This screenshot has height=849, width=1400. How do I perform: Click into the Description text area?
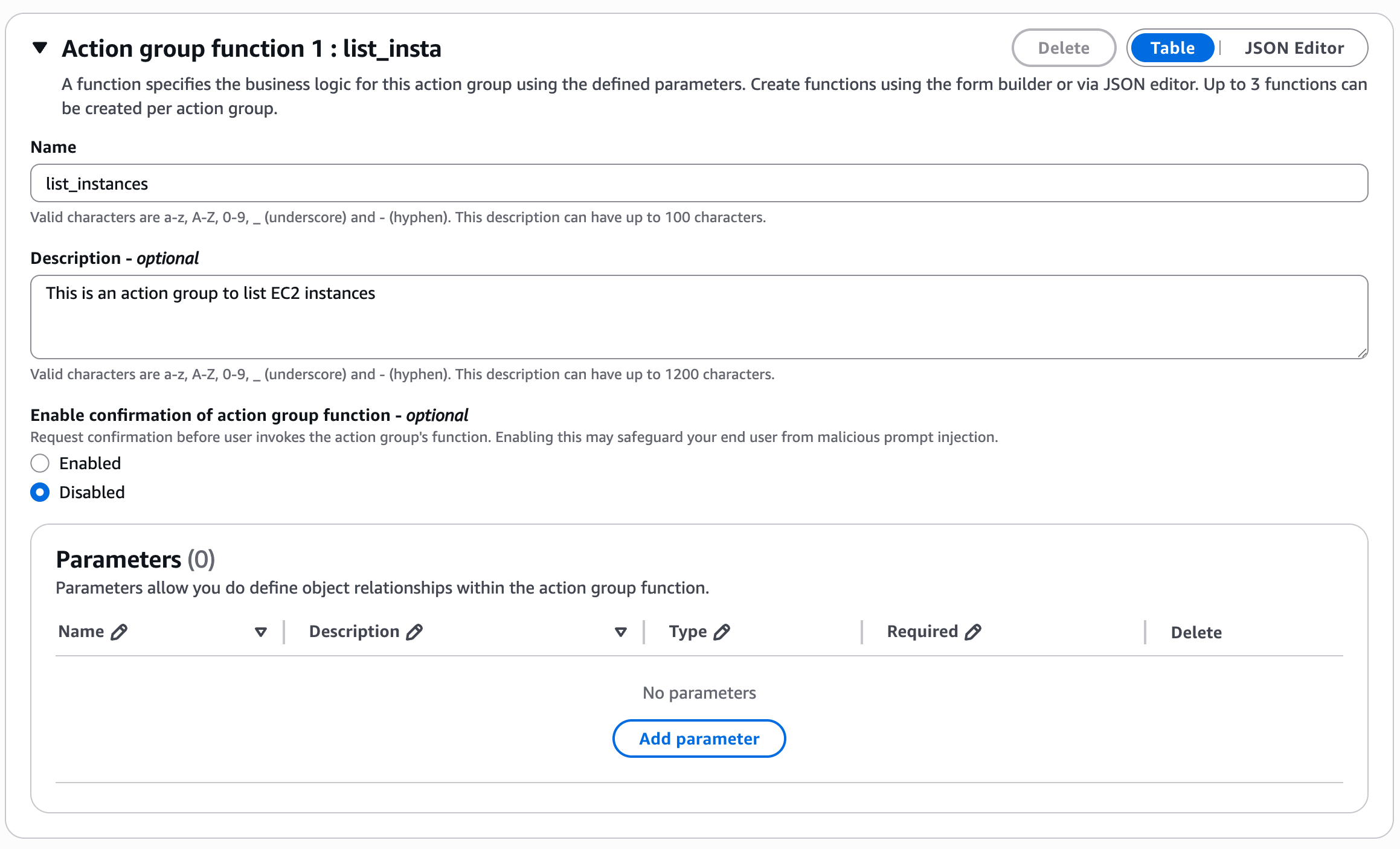(699, 317)
